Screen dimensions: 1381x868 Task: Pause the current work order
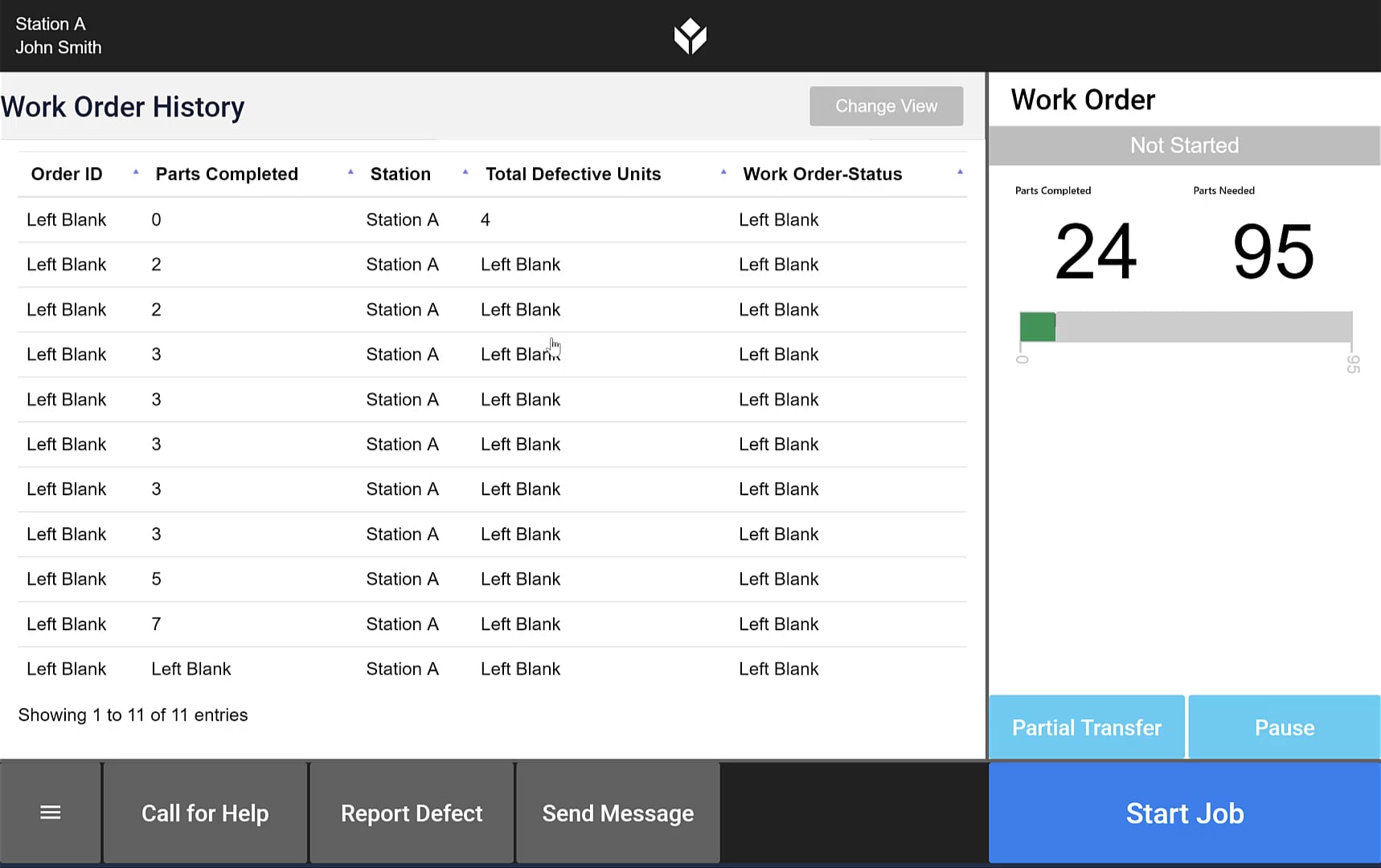[x=1283, y=727]
